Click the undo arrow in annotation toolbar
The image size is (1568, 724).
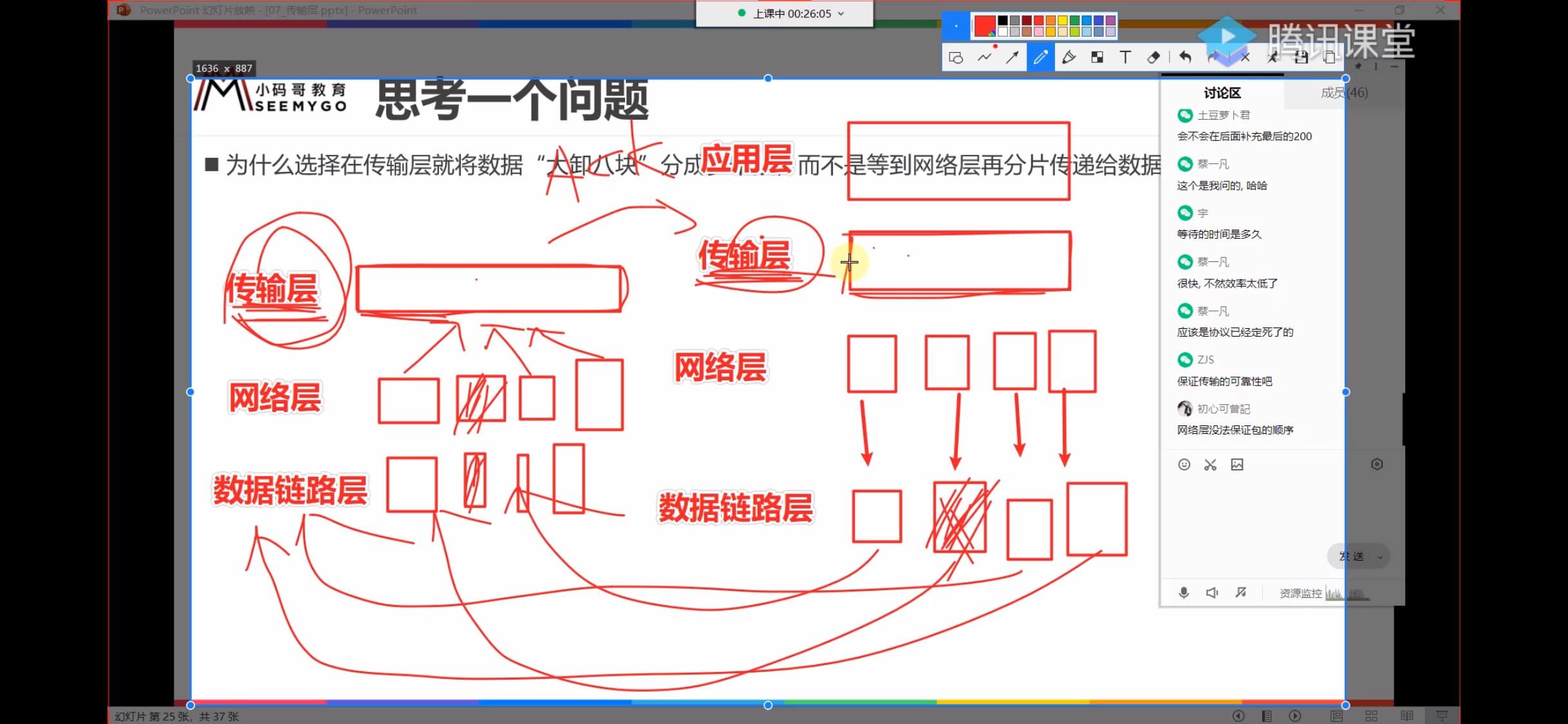click(1185, 57)
